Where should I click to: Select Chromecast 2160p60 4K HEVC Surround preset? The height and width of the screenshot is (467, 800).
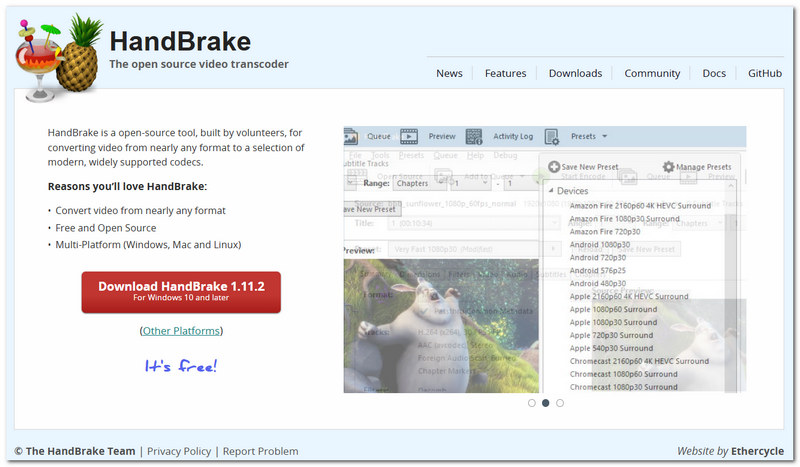click(639, 361)
